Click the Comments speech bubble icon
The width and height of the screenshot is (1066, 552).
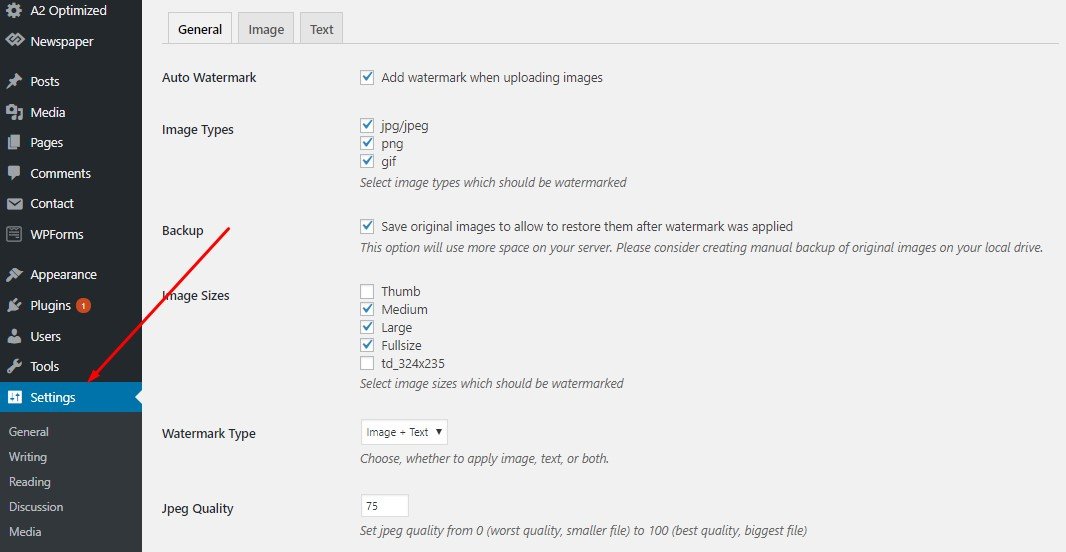pyautogui.click(x=14, y=173)
